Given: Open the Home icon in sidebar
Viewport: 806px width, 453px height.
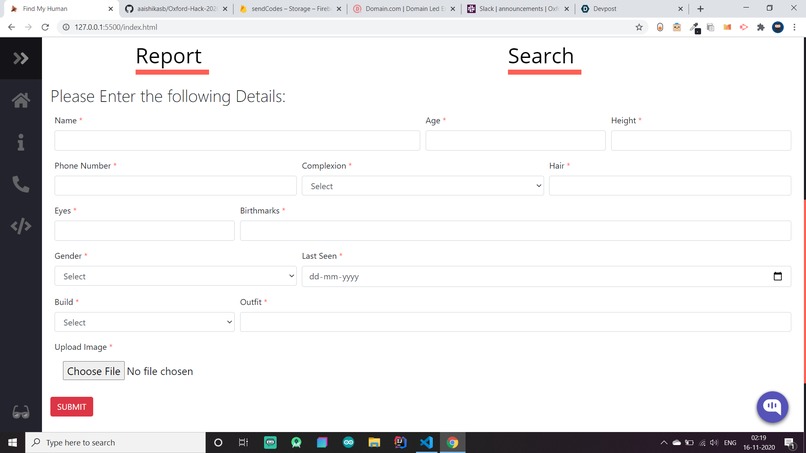Looking at the screenshot, I should click(21, 100).
